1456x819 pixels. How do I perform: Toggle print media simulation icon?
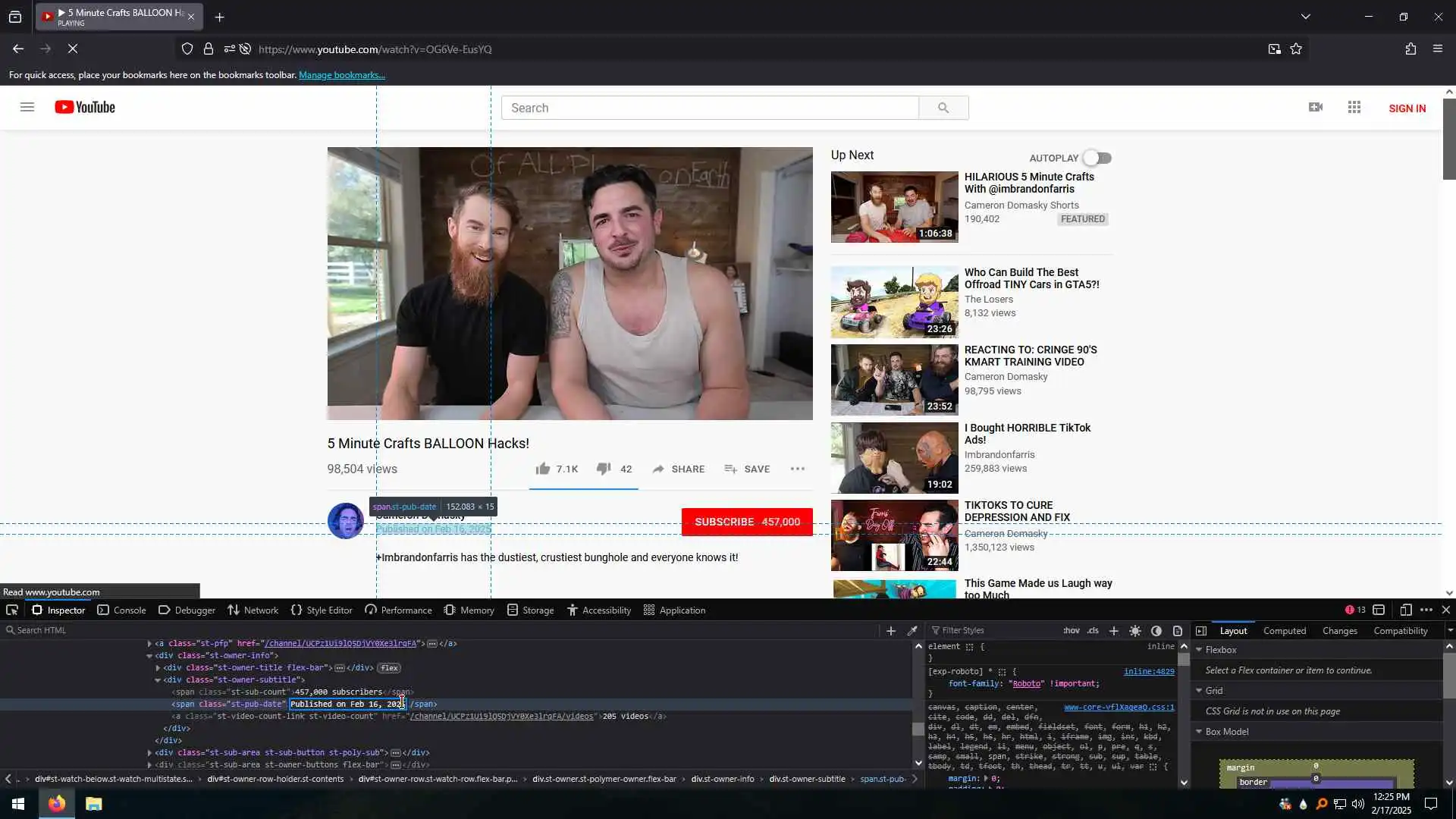pyautogui.click(x=1178, y=631)
